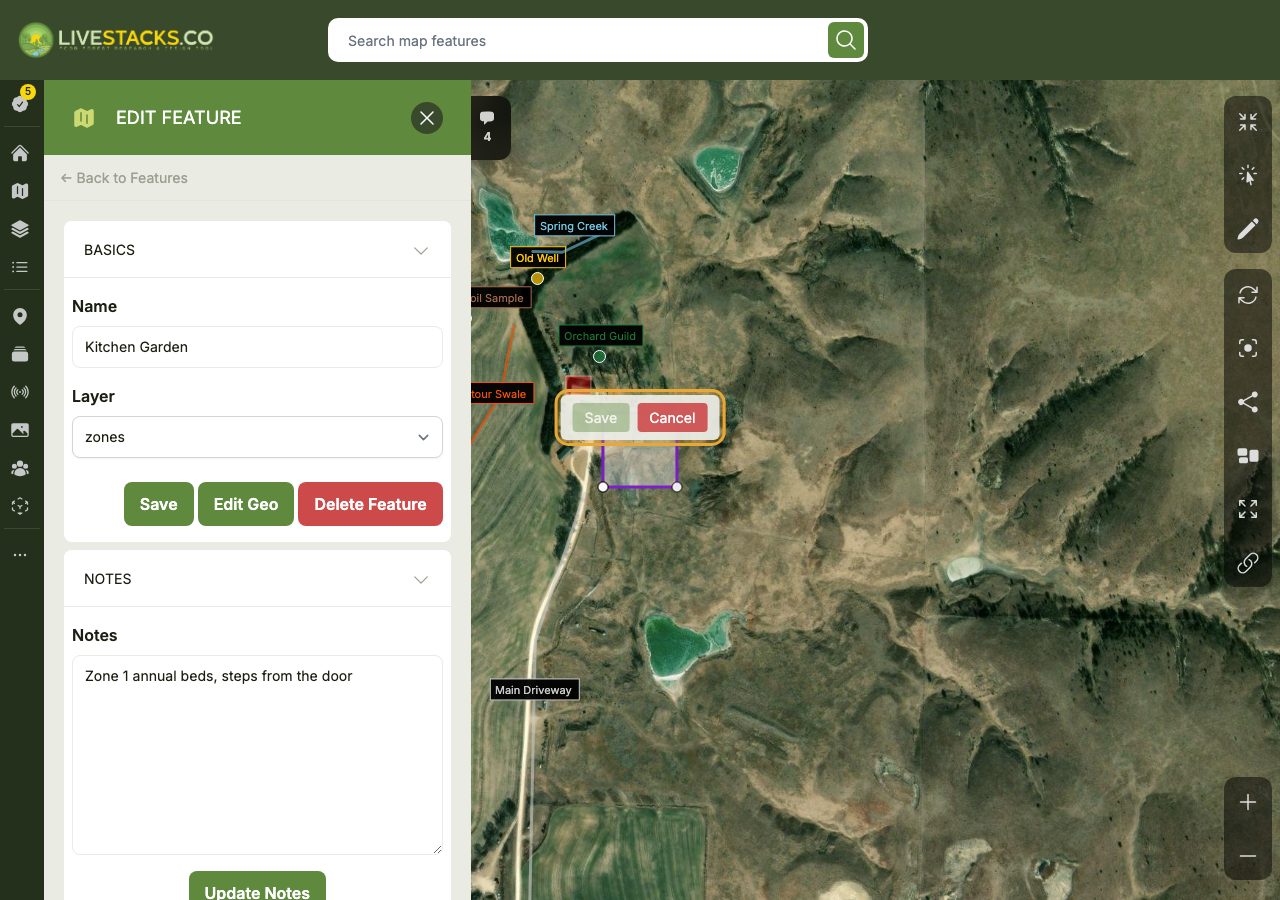Click the Name field with Kitchen Garden

point(257,347)
